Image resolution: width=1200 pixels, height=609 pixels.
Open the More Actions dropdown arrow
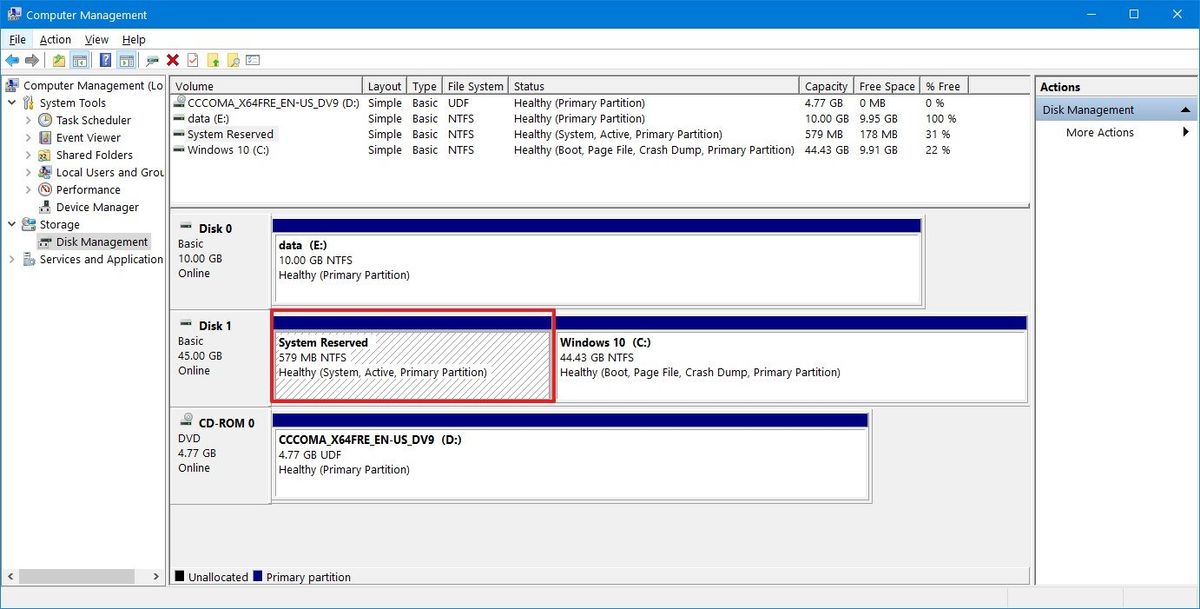click(1187, 131)
